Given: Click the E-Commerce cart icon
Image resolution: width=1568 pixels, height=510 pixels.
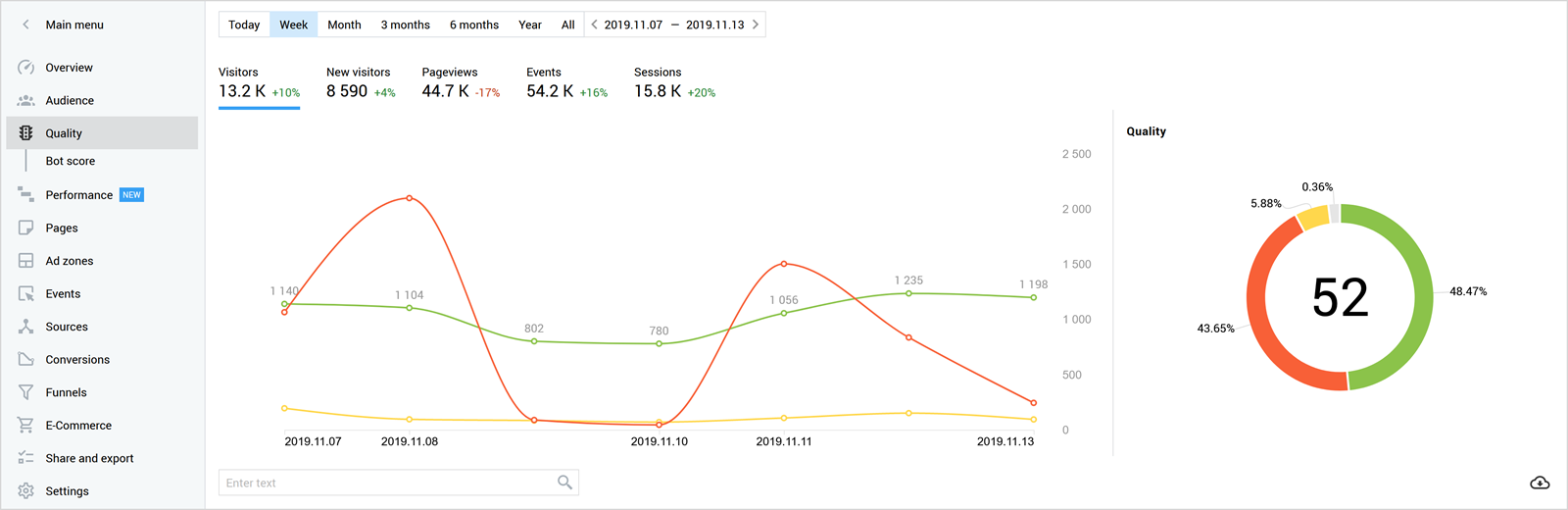Looking at the screenshot, I should 26,426.
